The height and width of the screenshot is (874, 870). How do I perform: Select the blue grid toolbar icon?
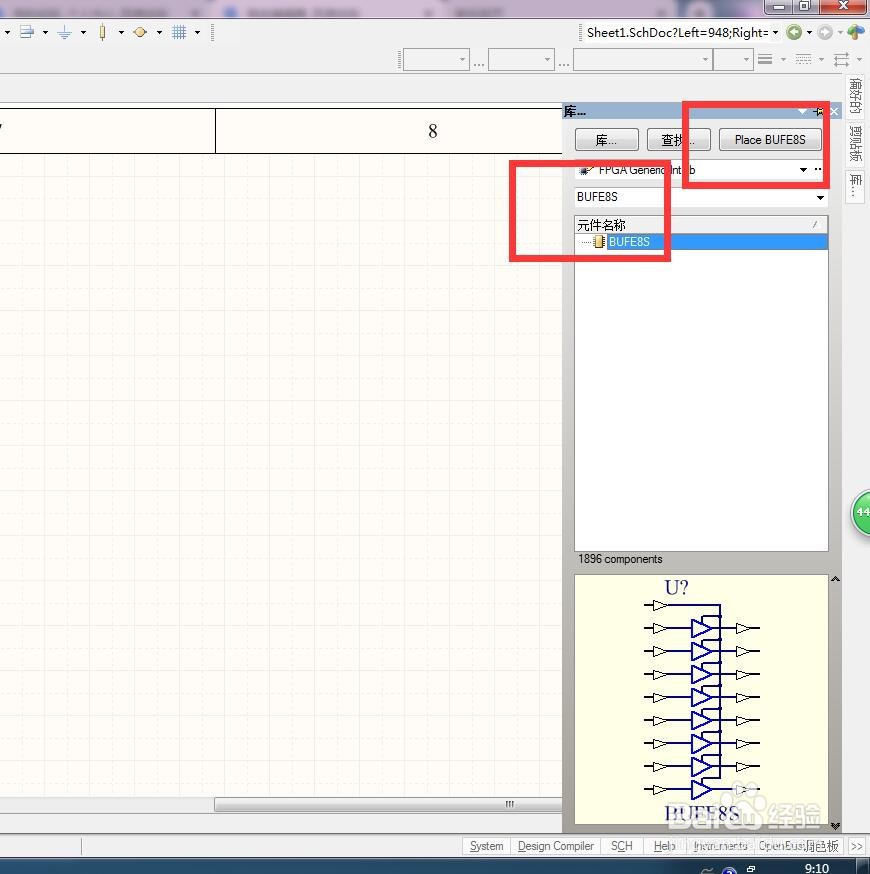coord(179,32)
